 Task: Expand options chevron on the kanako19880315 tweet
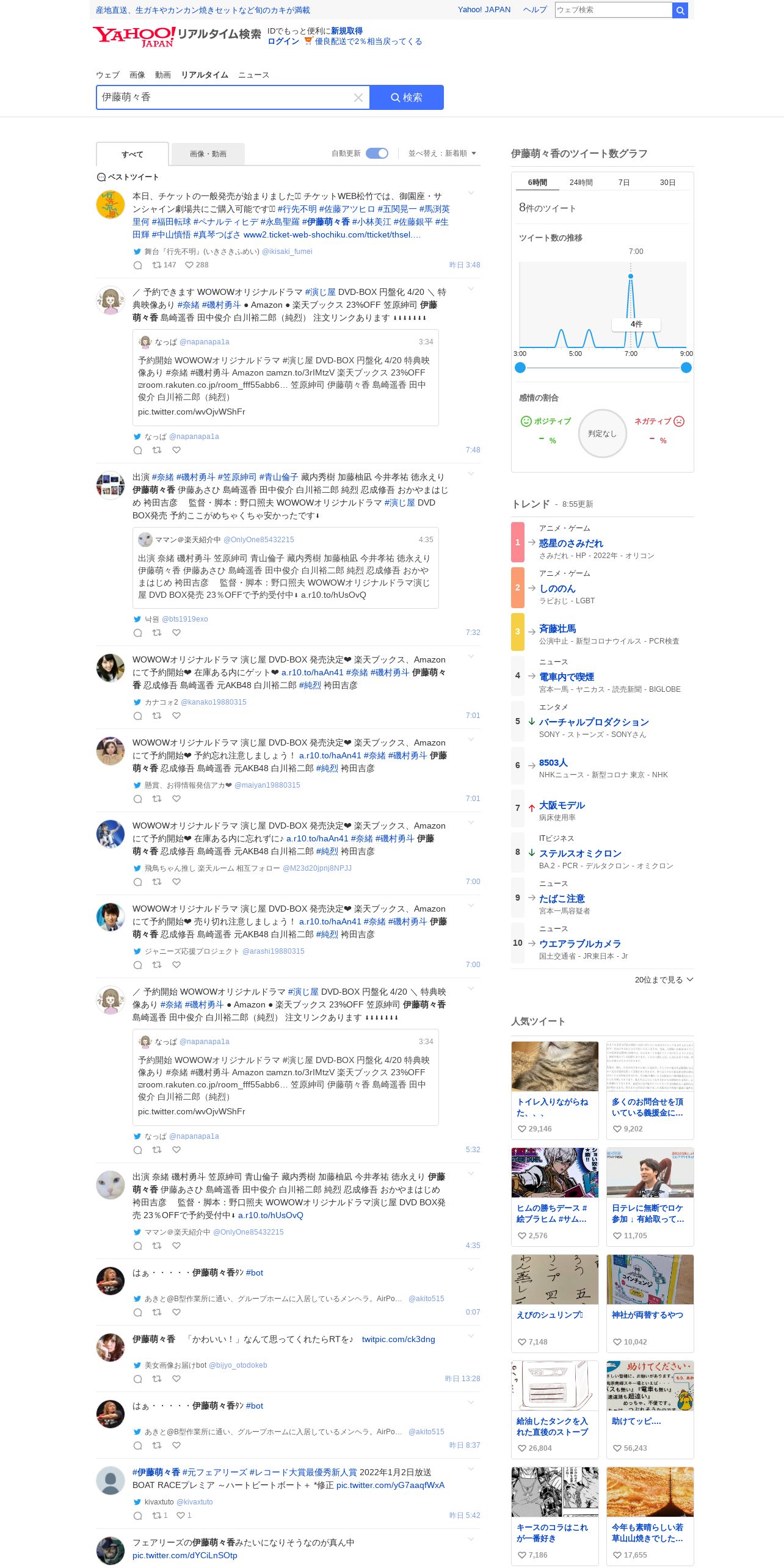(471, 657)
